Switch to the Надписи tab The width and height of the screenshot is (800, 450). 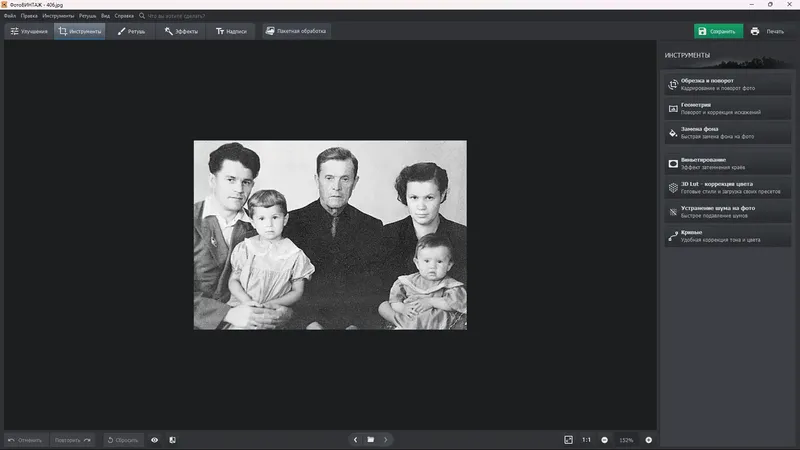pos(231,31)
